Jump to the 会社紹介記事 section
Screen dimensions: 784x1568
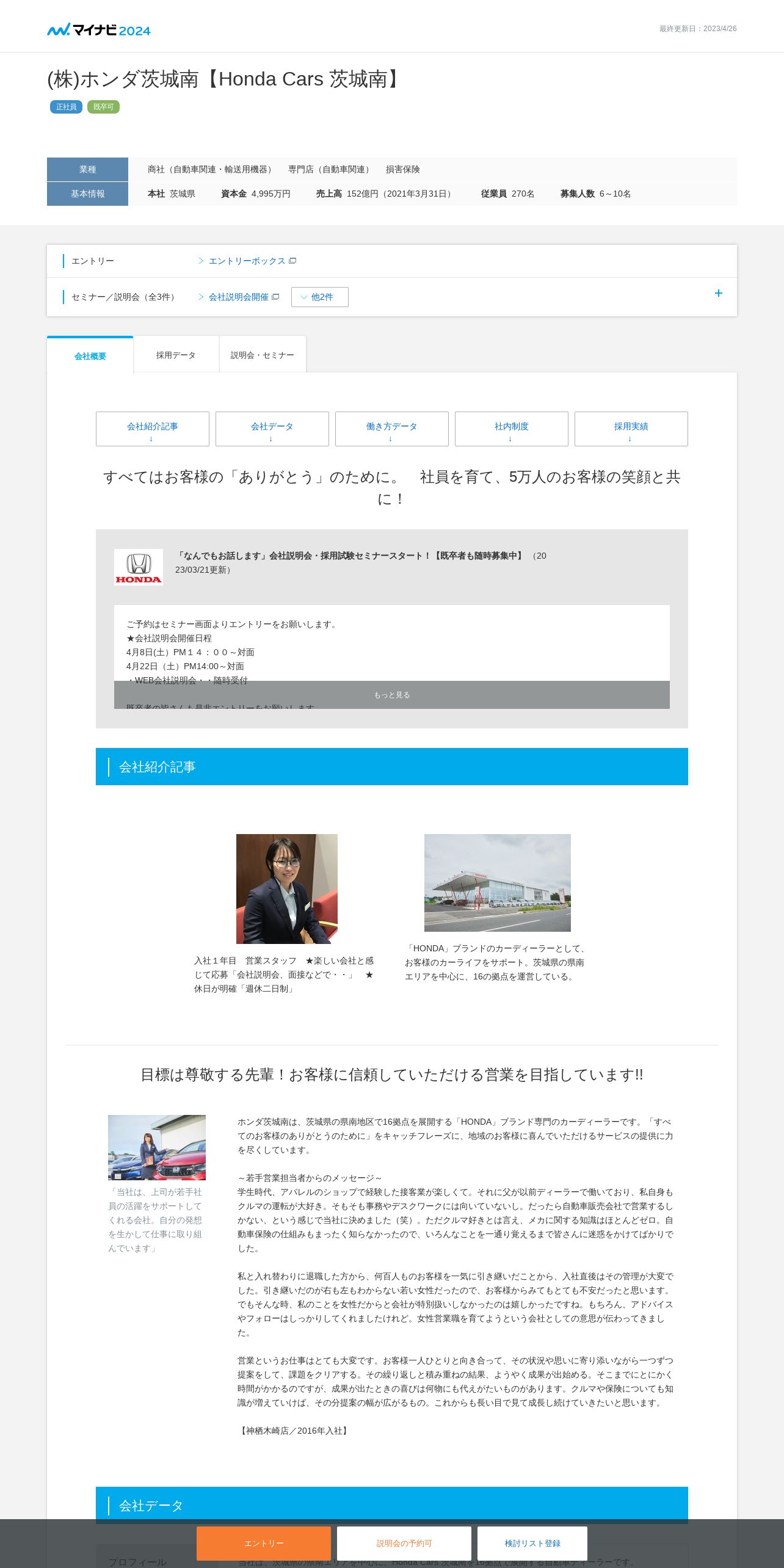[153, 429]
